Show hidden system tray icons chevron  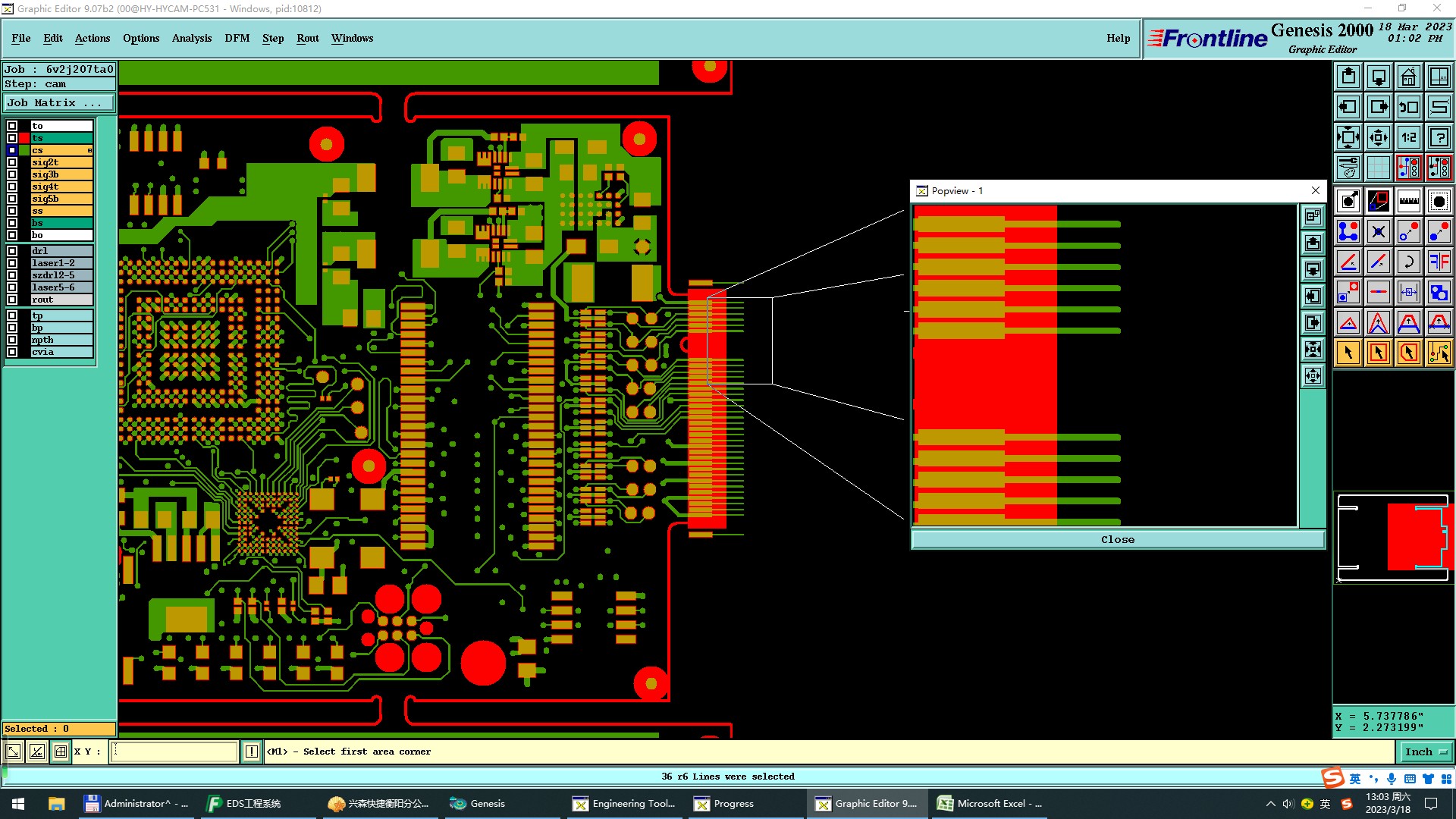(x=1270, y=804)
